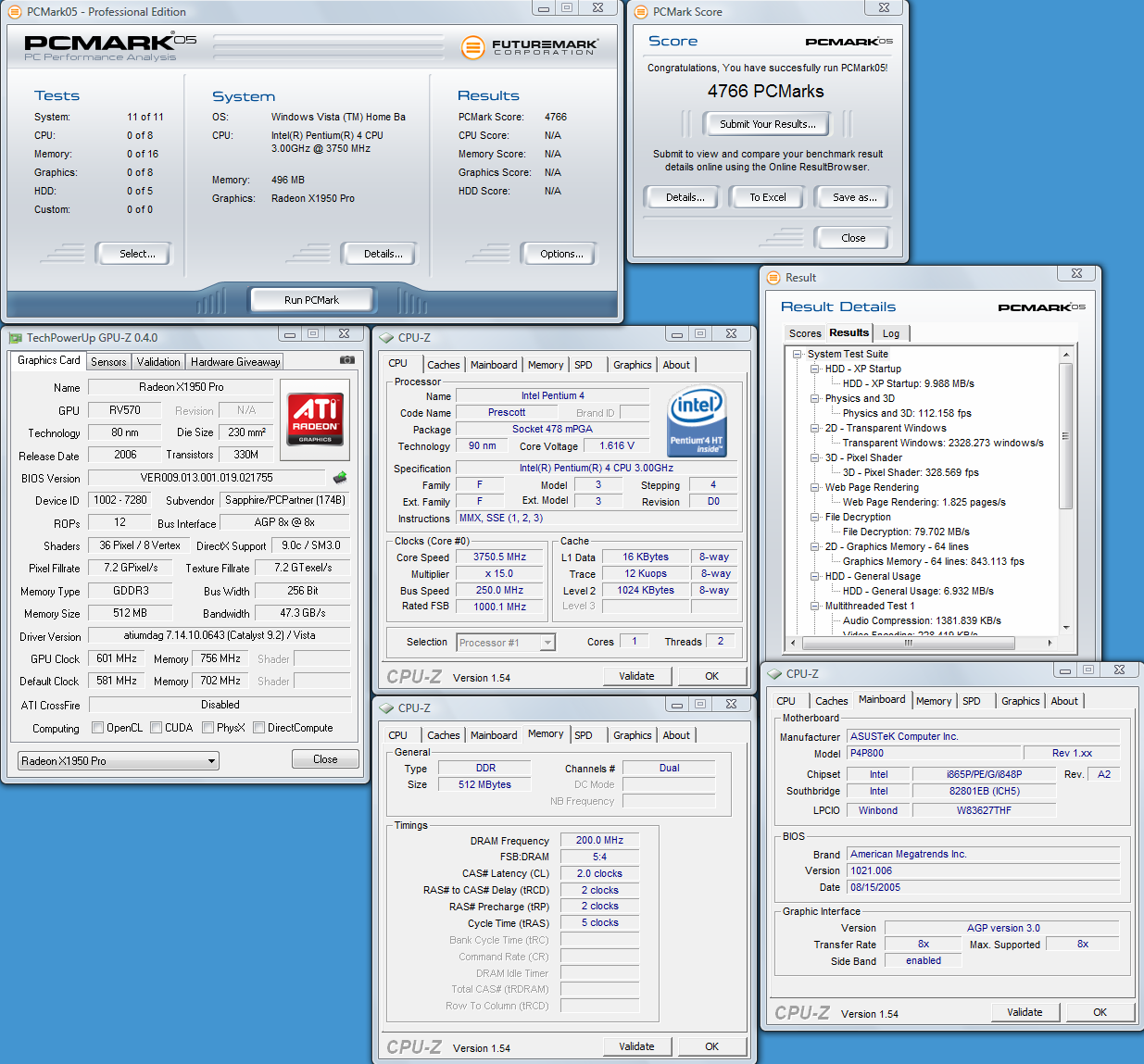Viewport: 1144px width, 1064px height.
Task: Collapse the File Decryption node
Action: (x=815, y=517)
